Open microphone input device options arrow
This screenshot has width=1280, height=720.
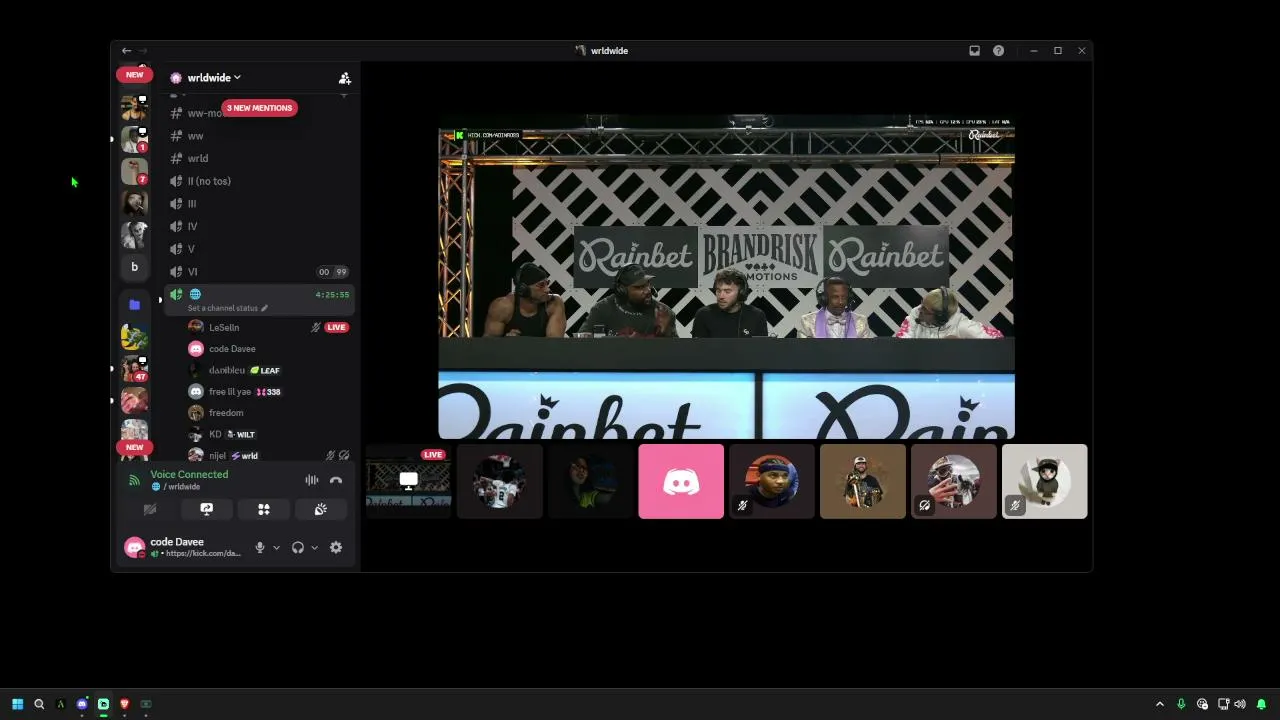[x=276, y=548]
